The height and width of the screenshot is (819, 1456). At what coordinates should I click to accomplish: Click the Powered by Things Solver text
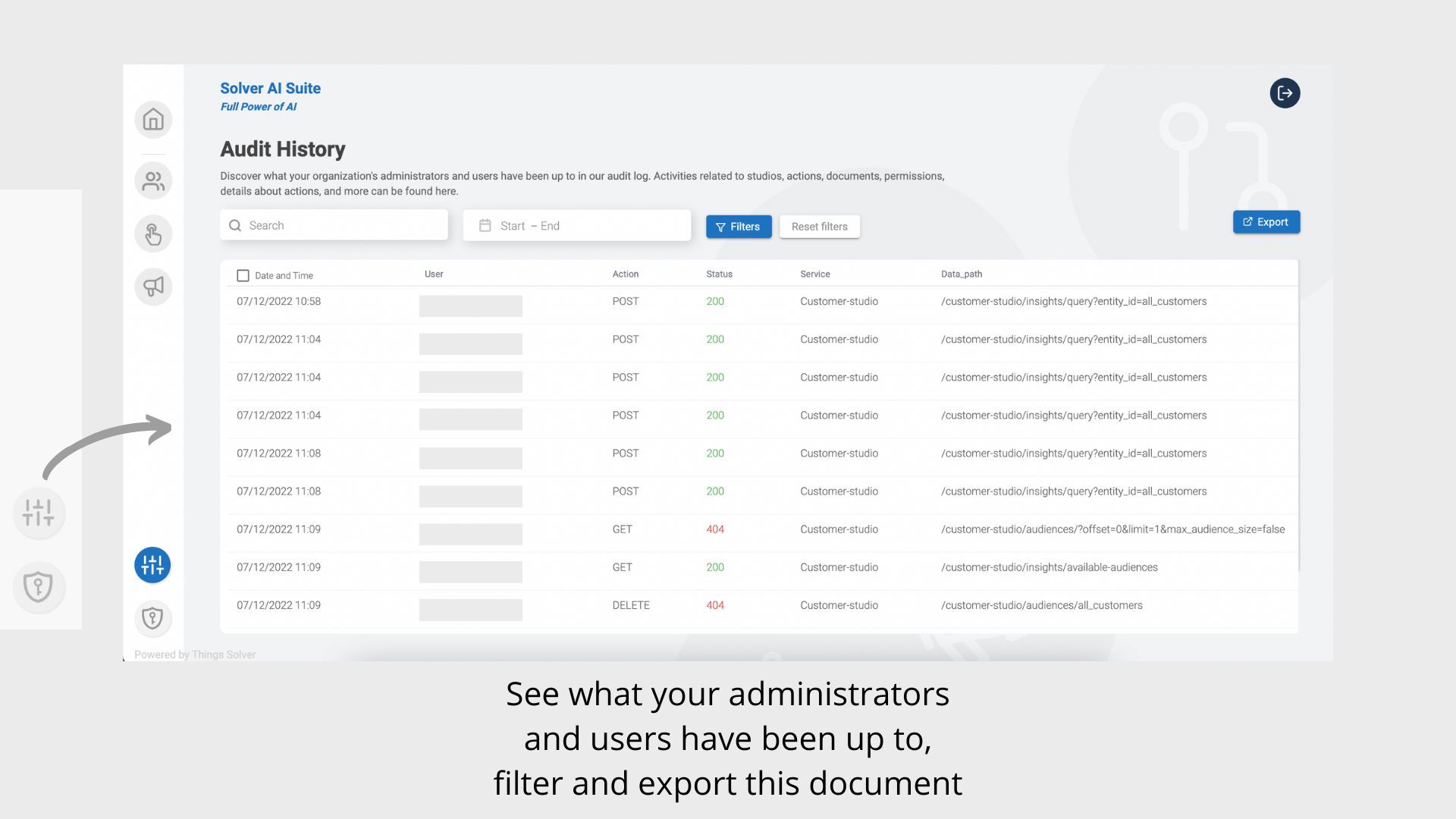click(195, 654)
